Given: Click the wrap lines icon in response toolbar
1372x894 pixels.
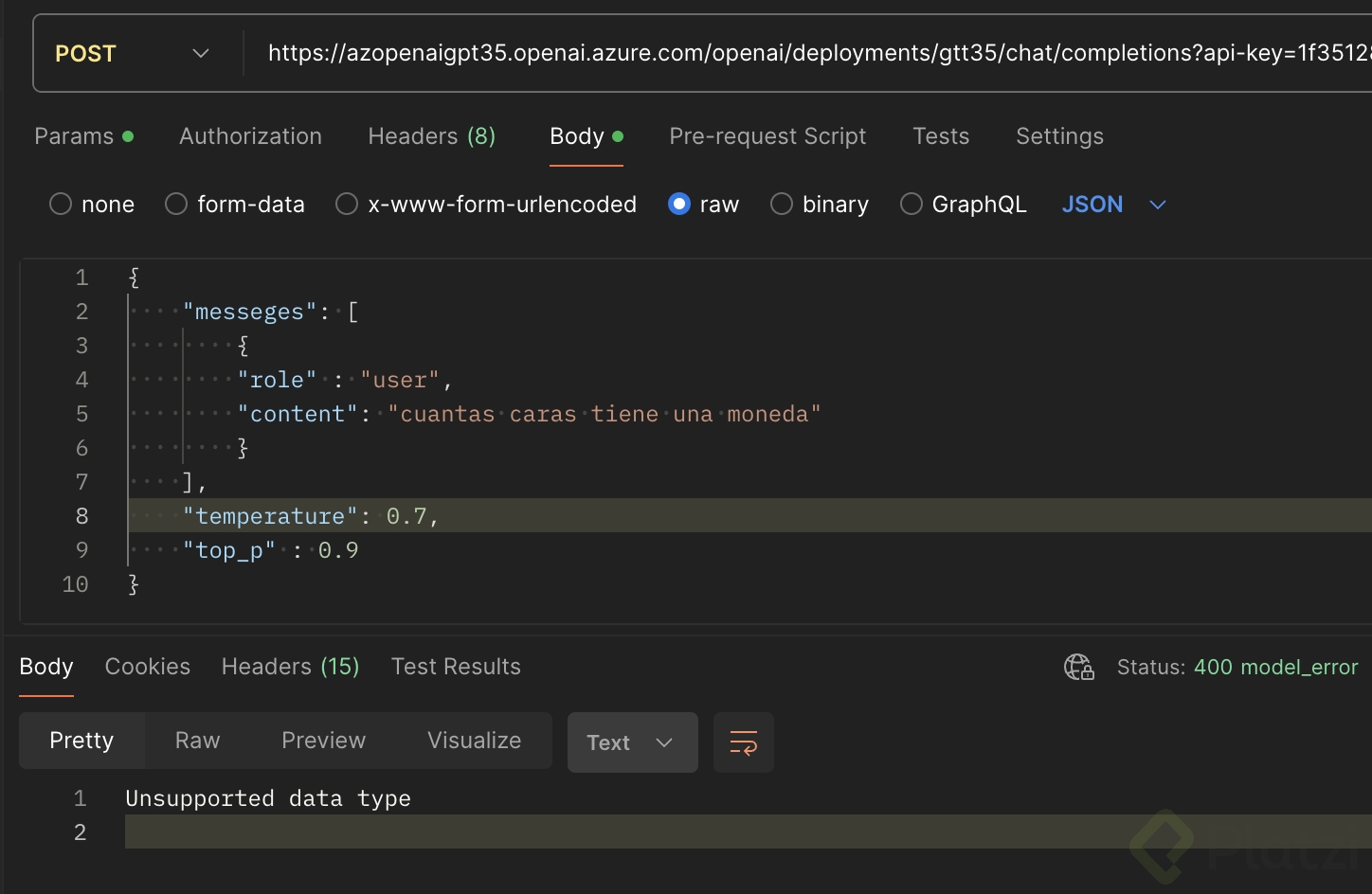Looking at the screenshot, I should 743,742.
